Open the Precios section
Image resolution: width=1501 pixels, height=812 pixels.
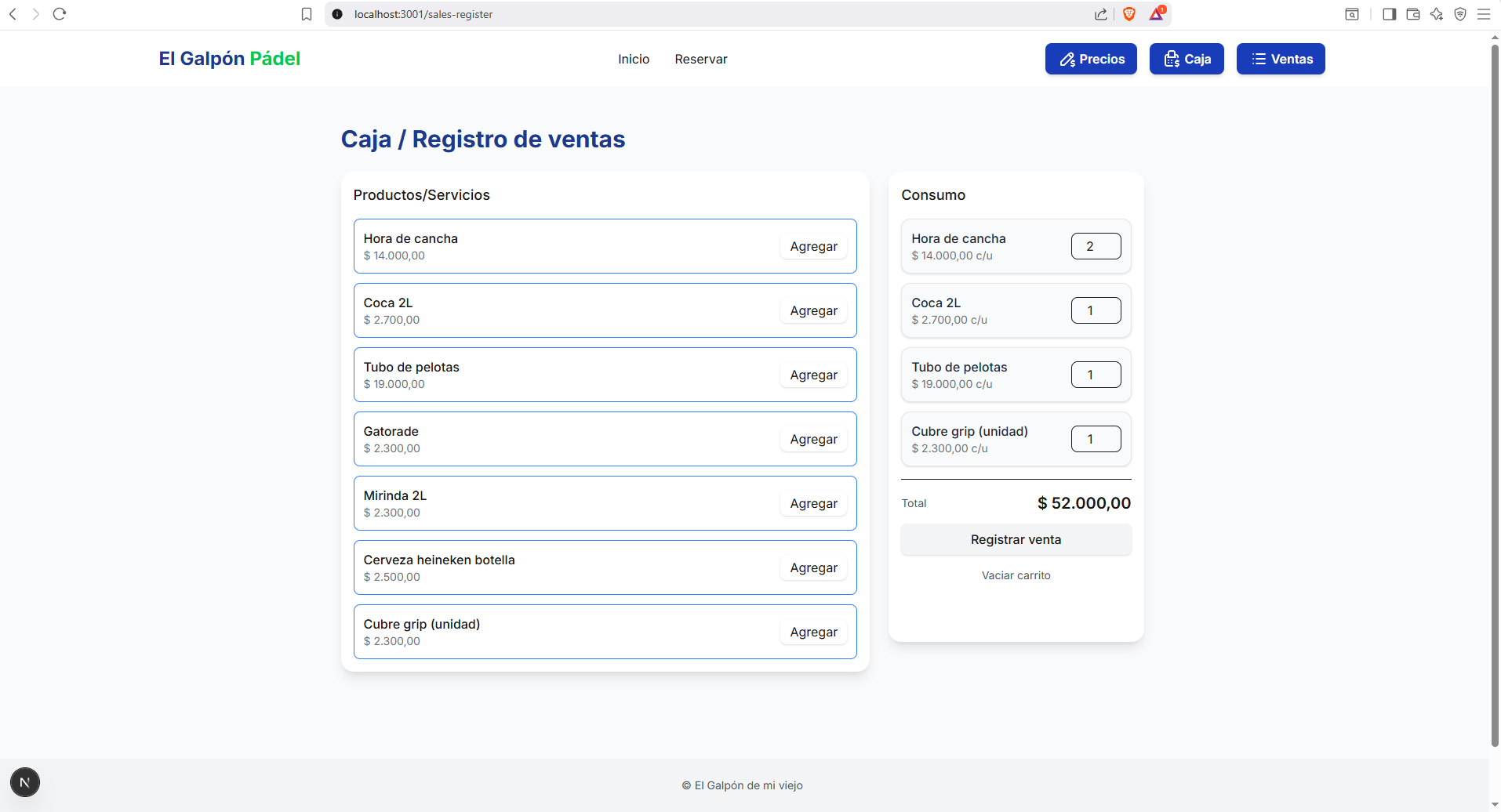[x=1091, y=59]
